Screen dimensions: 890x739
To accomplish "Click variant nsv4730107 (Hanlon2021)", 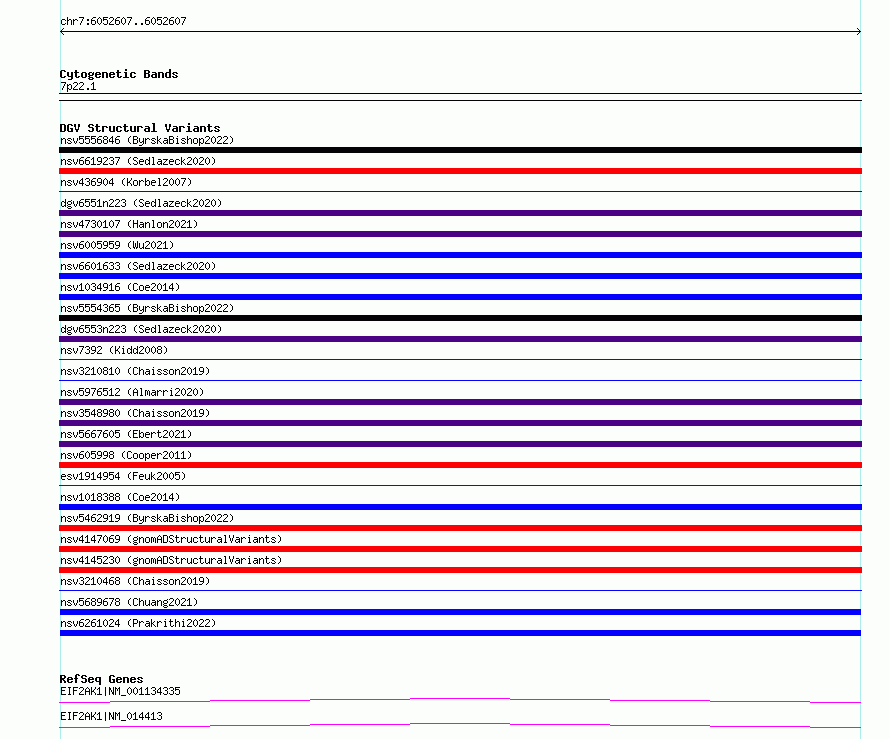I will pyautogui.click(x=129, y=224).
